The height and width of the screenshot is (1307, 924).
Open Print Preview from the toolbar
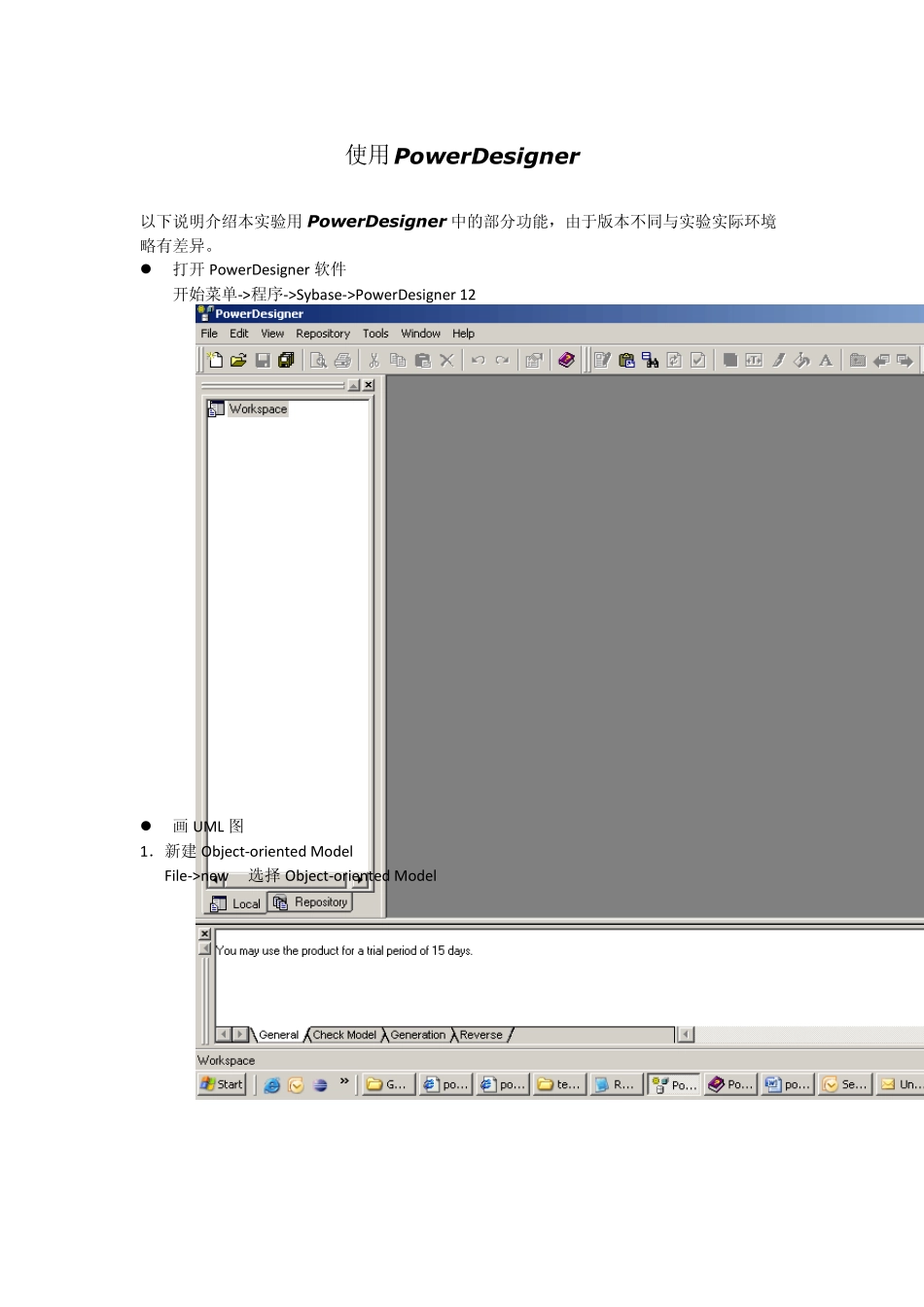[318, 360]
